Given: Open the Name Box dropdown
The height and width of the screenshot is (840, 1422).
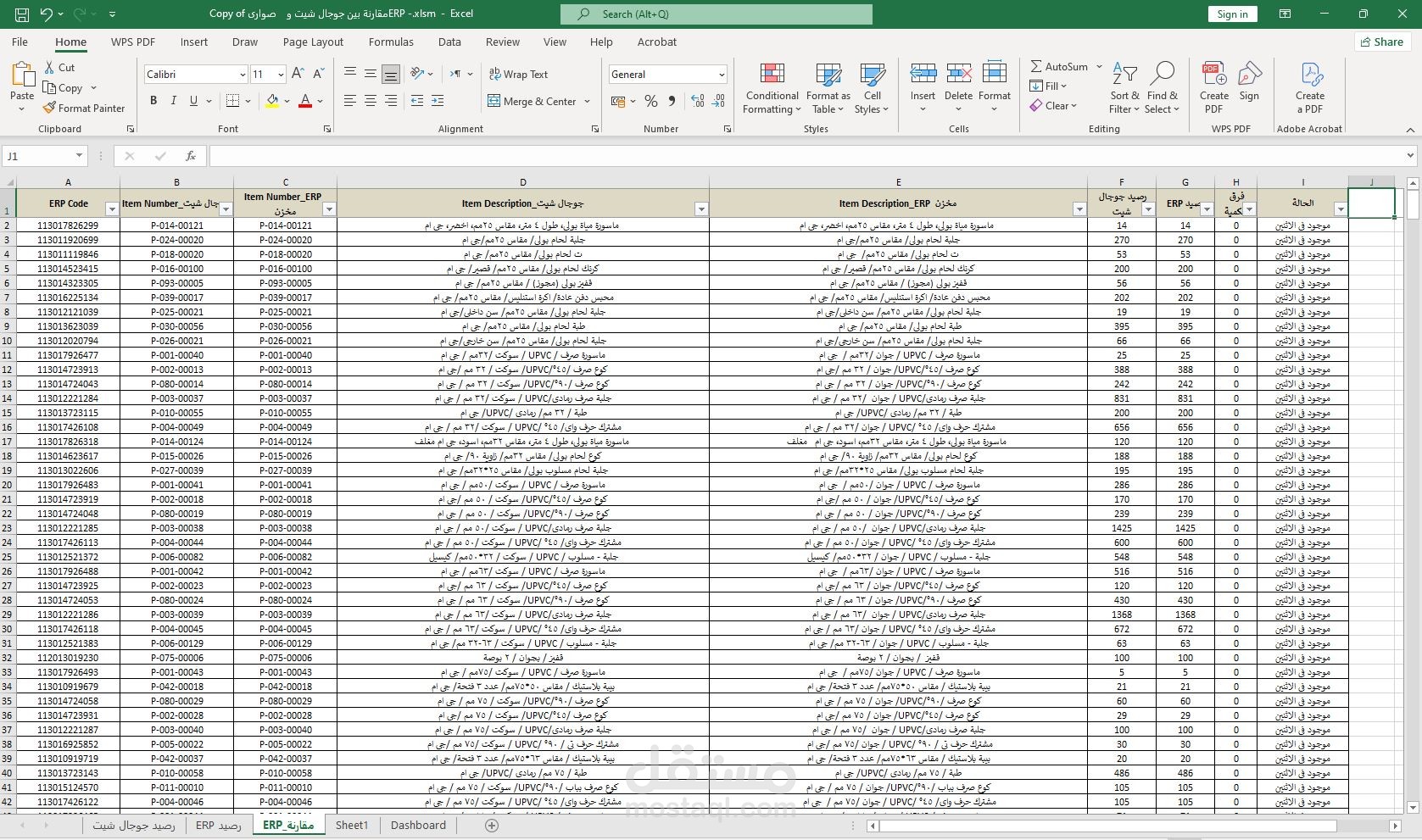Looking at the screenshot, I should click(x=79, y=156).
